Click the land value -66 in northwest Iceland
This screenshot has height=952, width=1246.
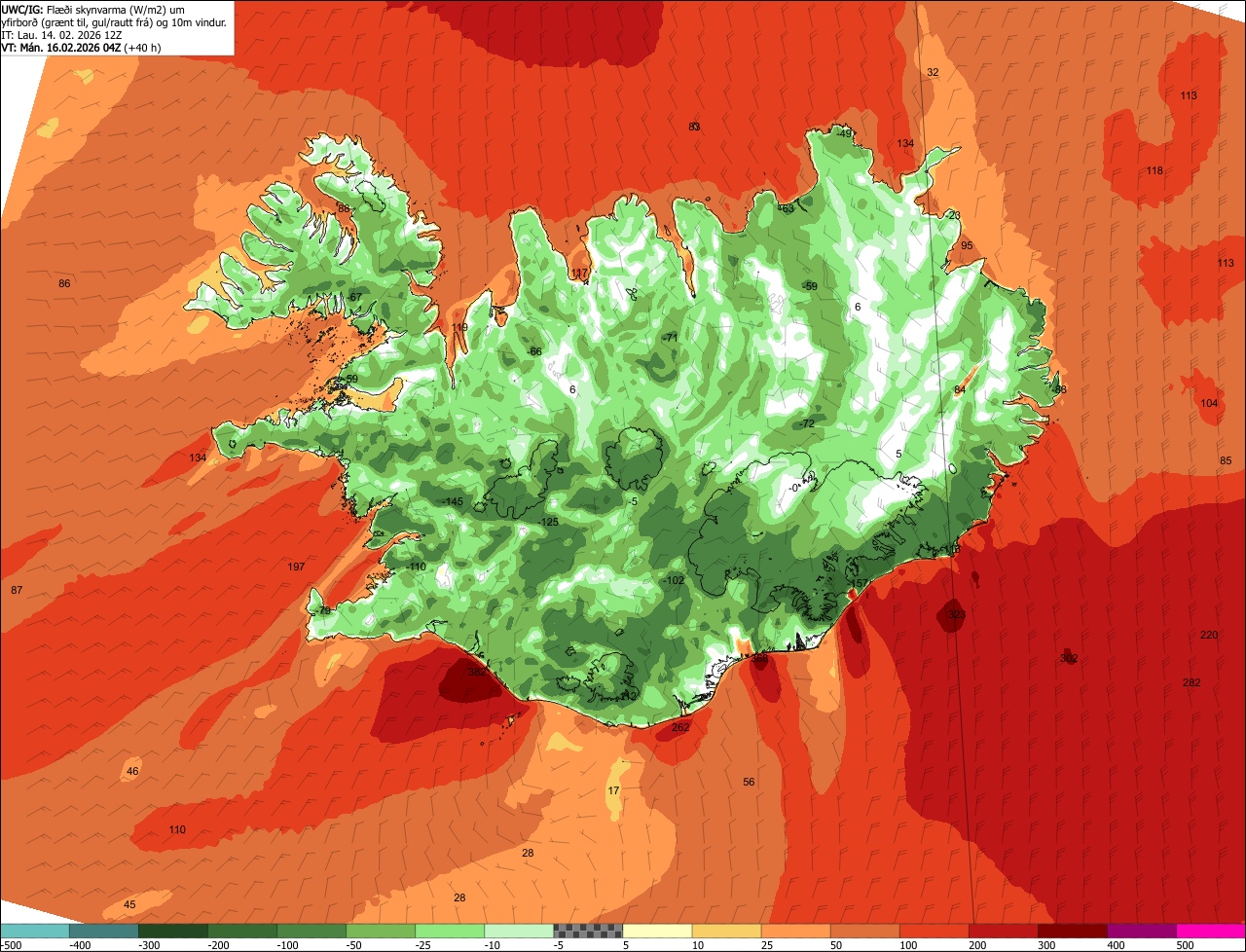(534, 351)
